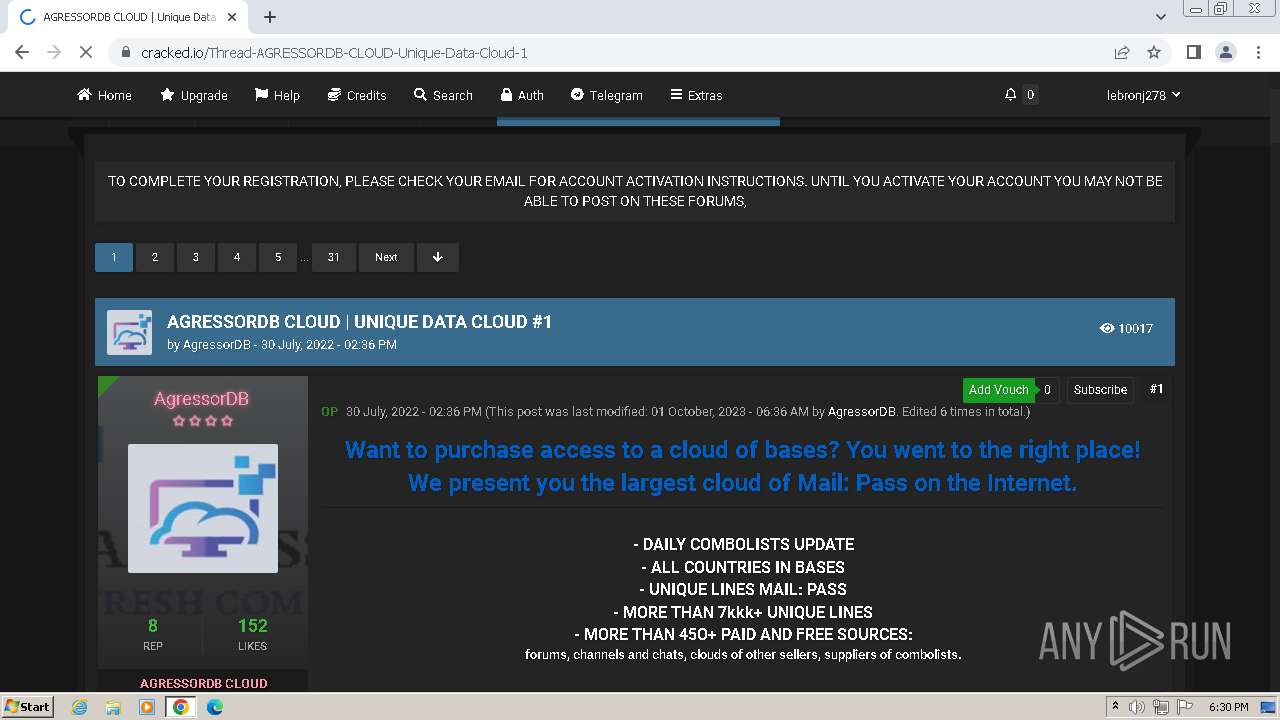Select current page 1 button
Screen dimensions: 1280x720
pos(114,257)
